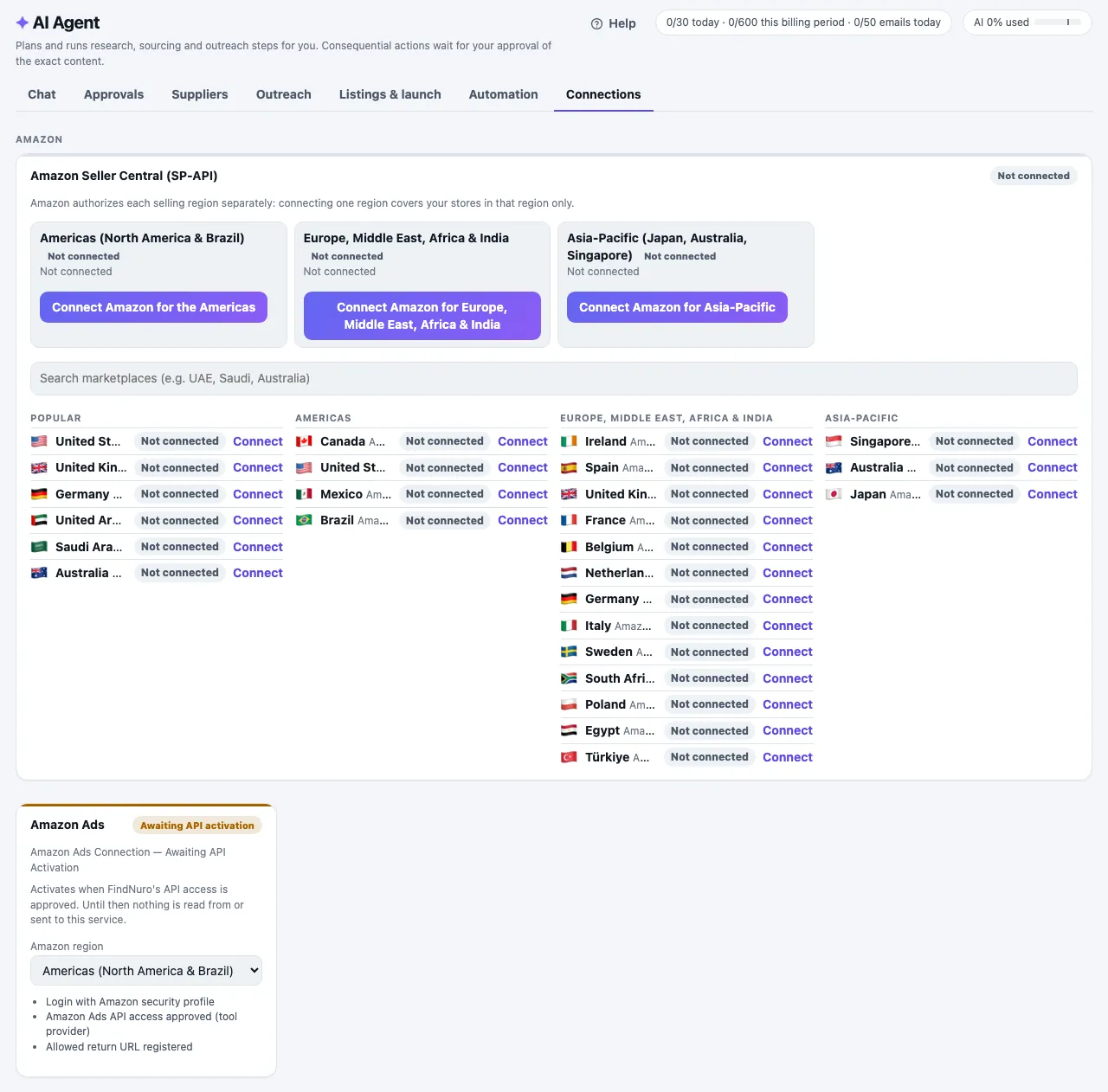Screen dimensions: 1108x1092
Task: Click the Help question mark icon
Action: point(596,23)
